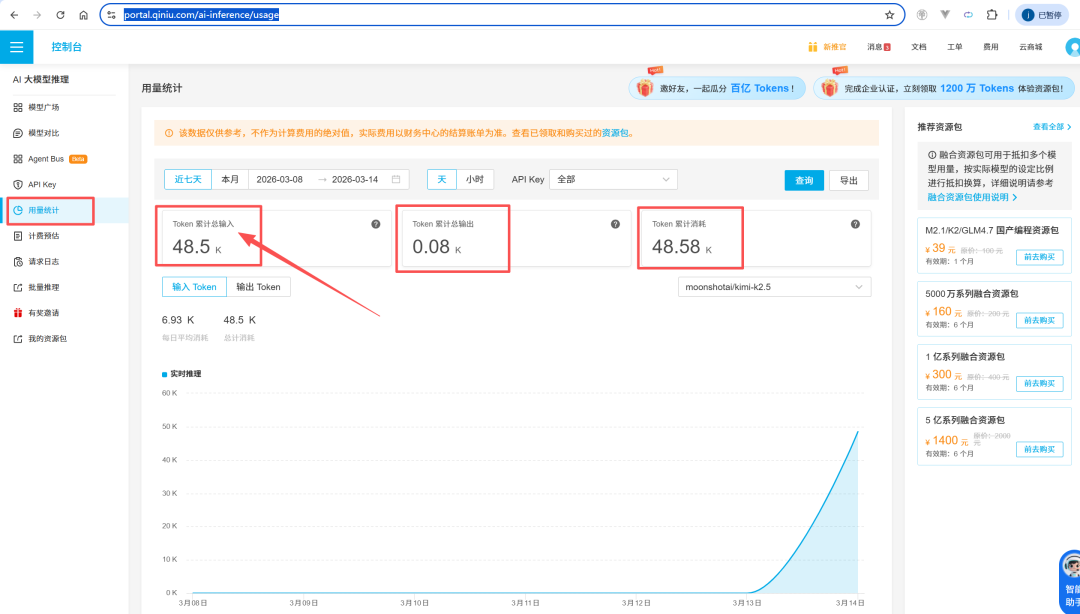Switch the time range to 本月

tap(230, 180)
